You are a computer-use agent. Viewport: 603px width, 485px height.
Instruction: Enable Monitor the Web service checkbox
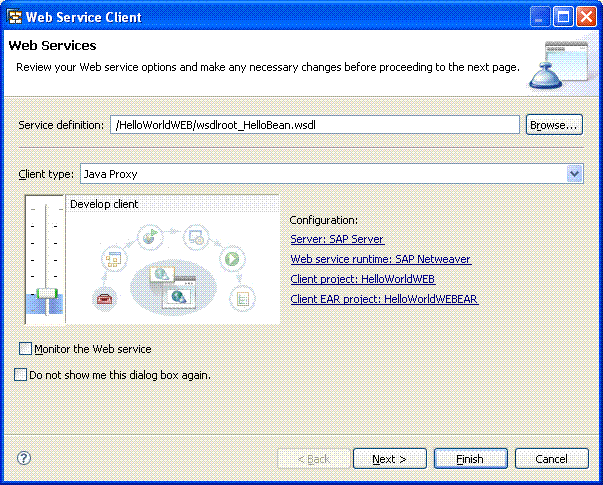tap(26, 349)
